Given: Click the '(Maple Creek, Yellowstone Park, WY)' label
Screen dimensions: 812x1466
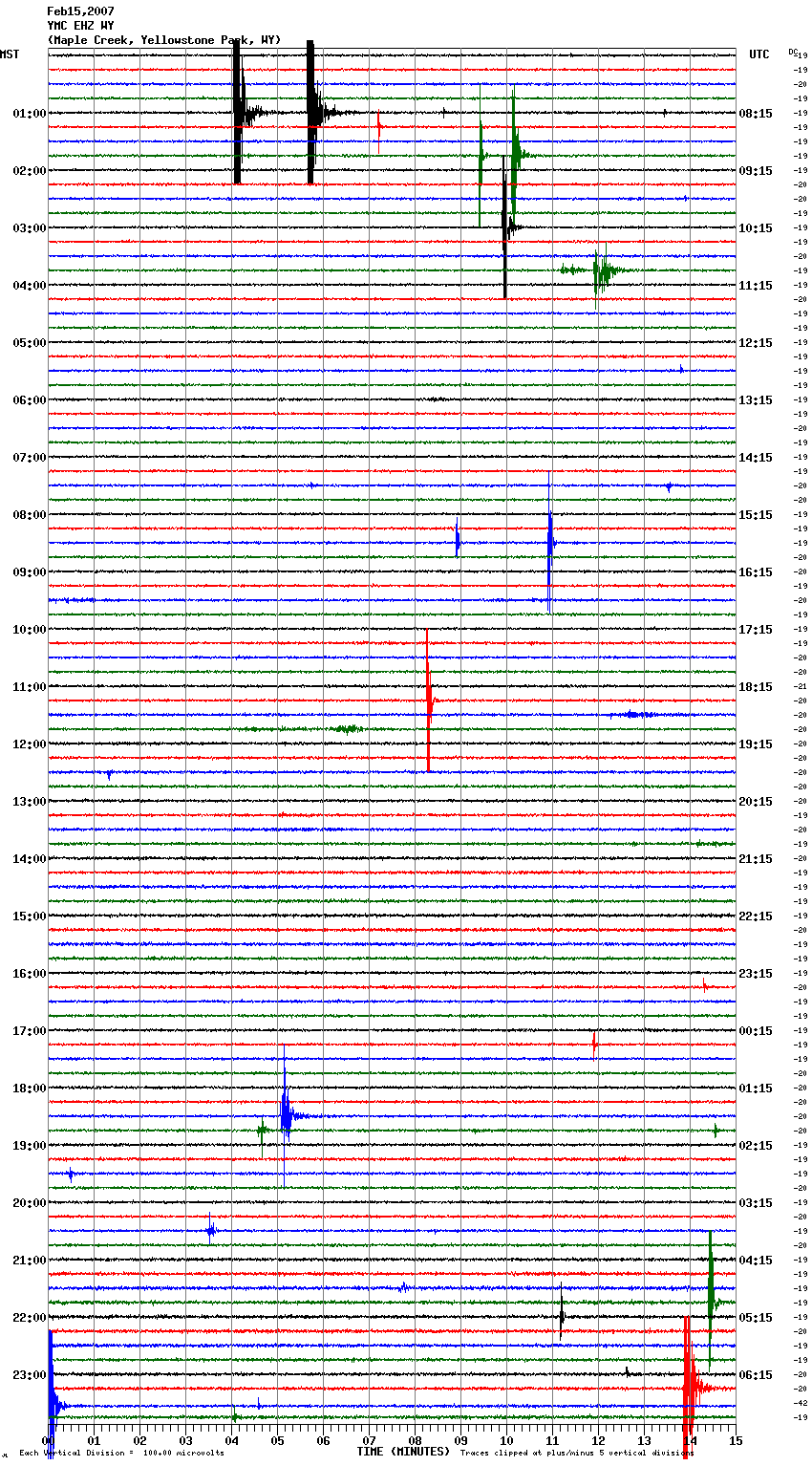Looking at the screenshot, I should click(164, 40).
